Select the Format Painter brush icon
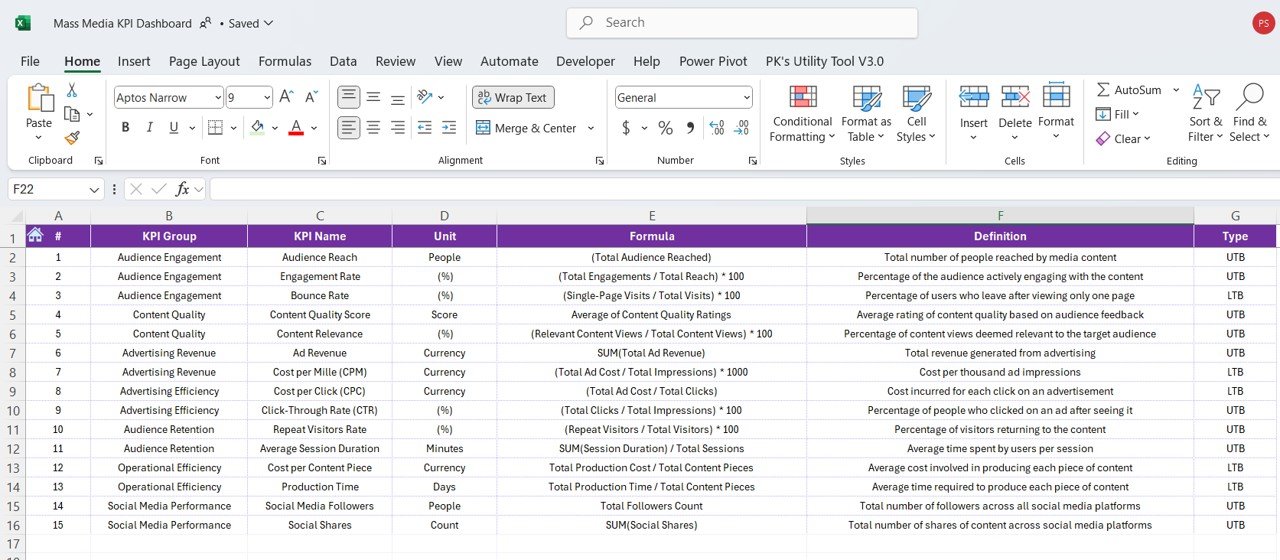This screenshot has width=1280, height=560. coord(72,138)
